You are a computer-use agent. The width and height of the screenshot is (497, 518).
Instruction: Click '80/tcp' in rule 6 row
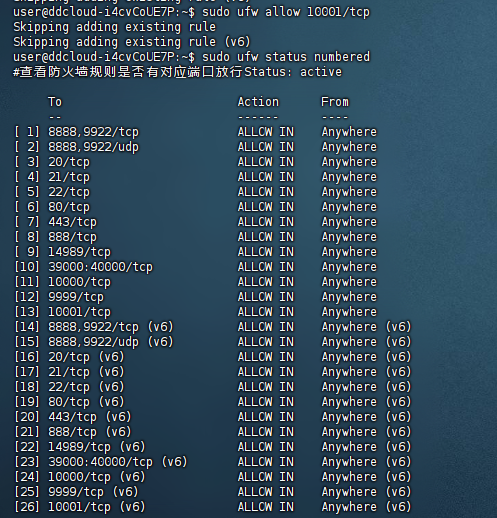69,207
